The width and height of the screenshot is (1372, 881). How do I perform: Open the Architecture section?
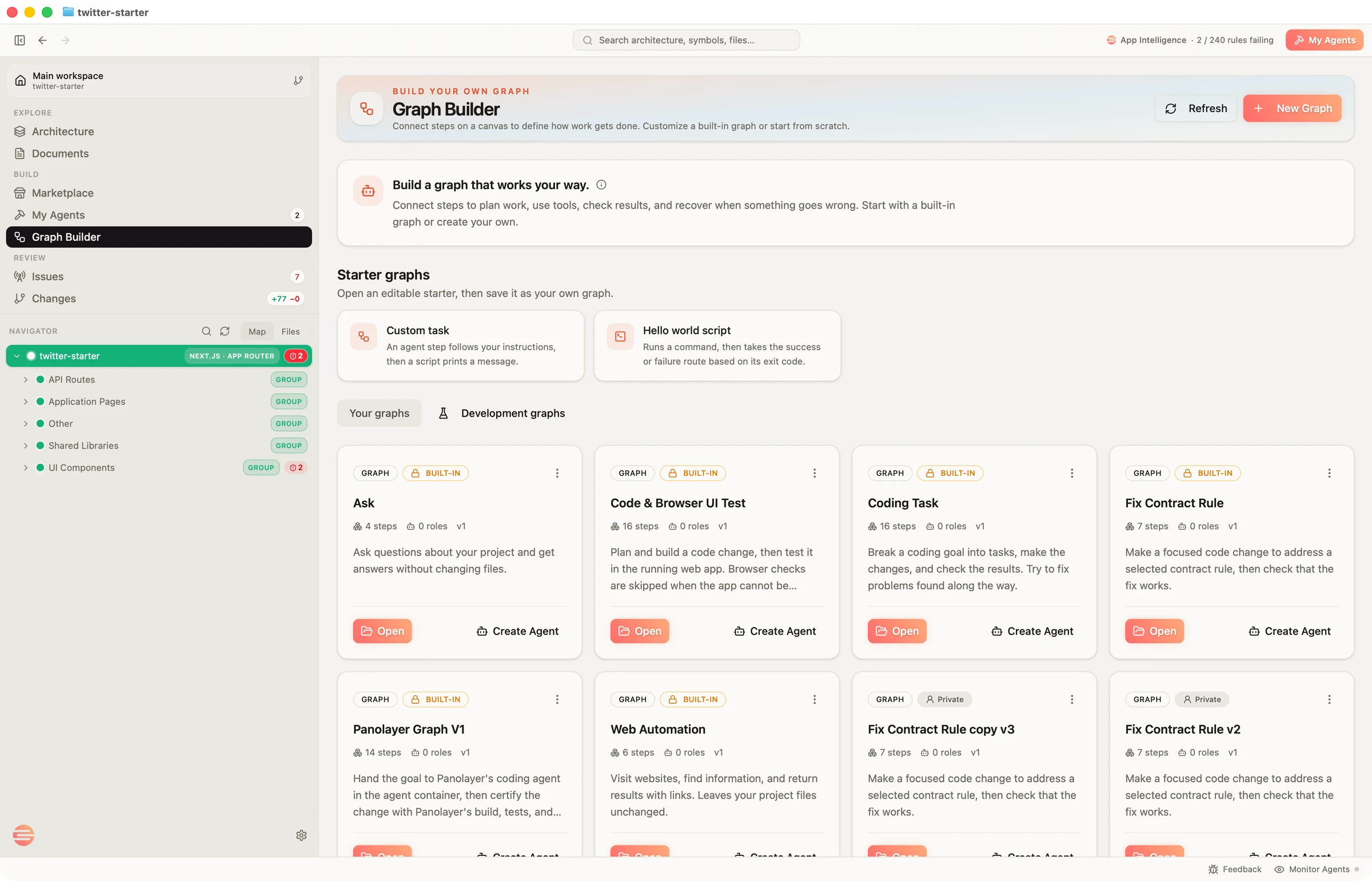tap(159, 131)
